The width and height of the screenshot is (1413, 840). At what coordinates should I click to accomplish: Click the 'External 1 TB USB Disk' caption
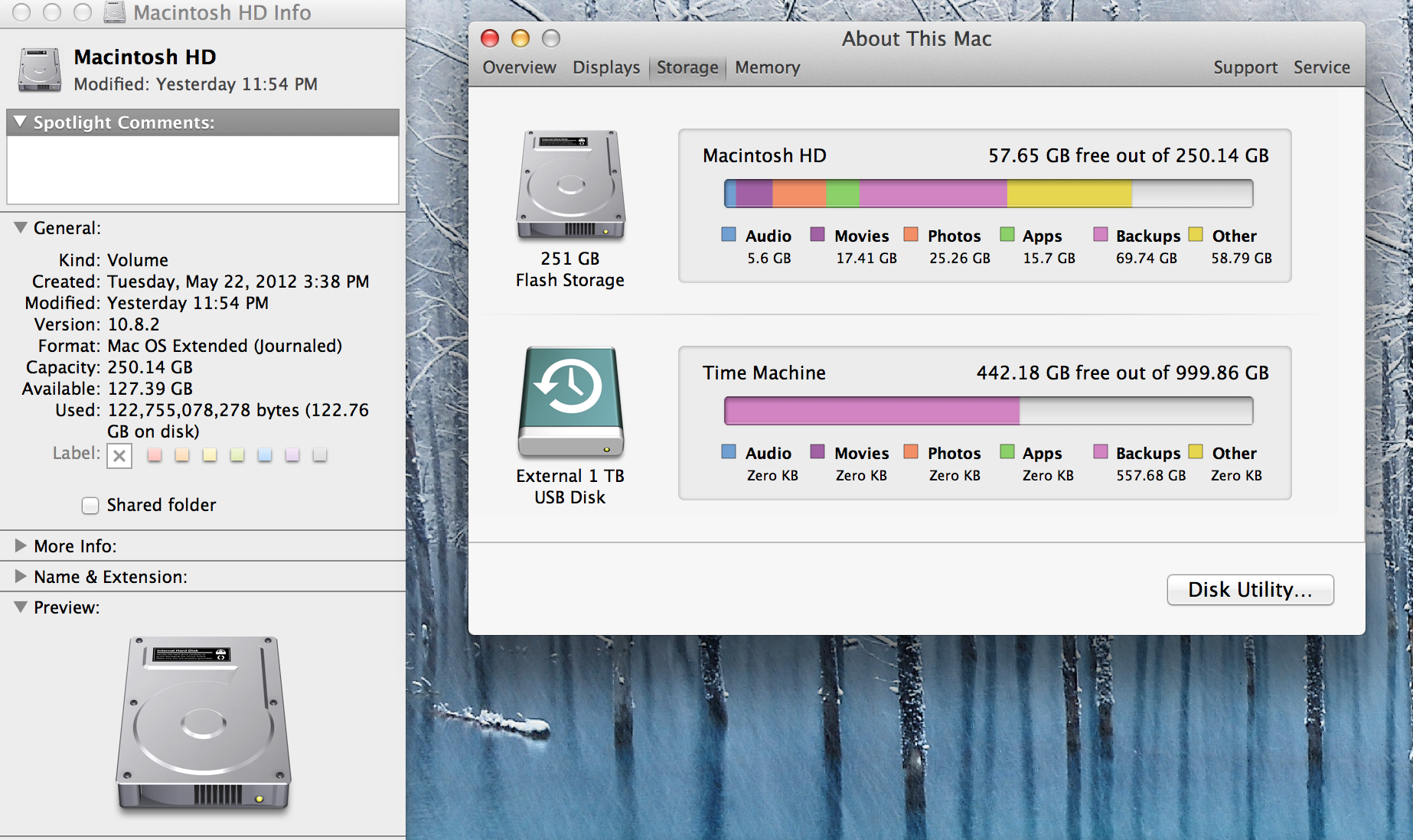coord(570,487)
